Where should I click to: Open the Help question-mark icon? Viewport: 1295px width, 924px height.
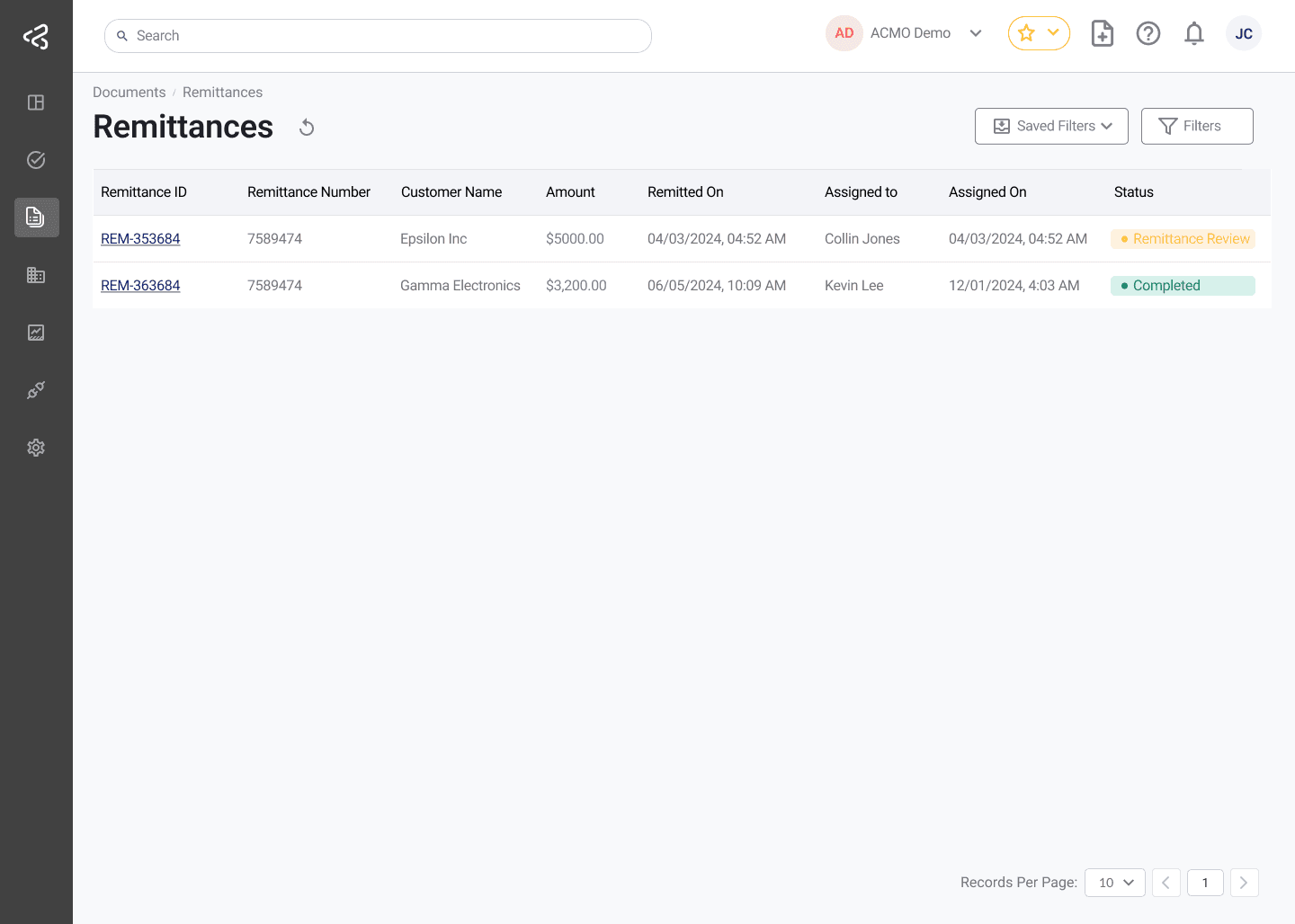tap(1148, 33)
